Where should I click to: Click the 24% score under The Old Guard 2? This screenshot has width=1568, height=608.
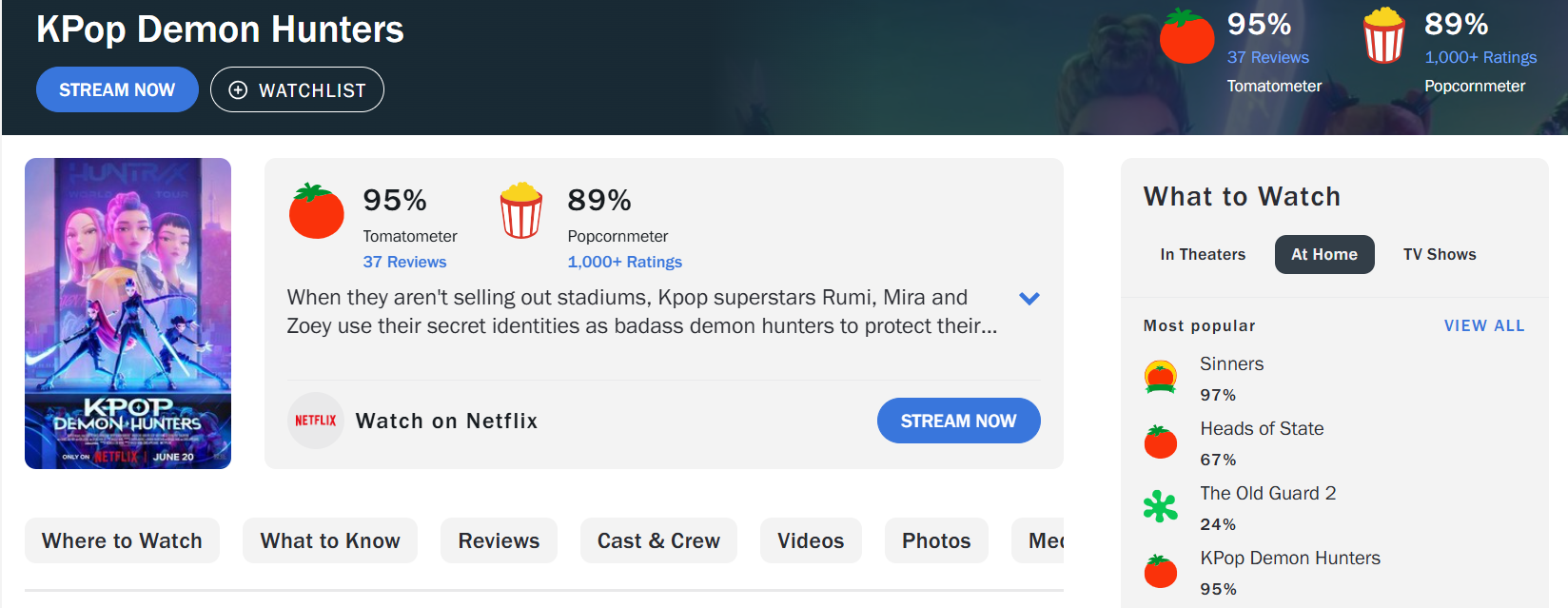1218,524
